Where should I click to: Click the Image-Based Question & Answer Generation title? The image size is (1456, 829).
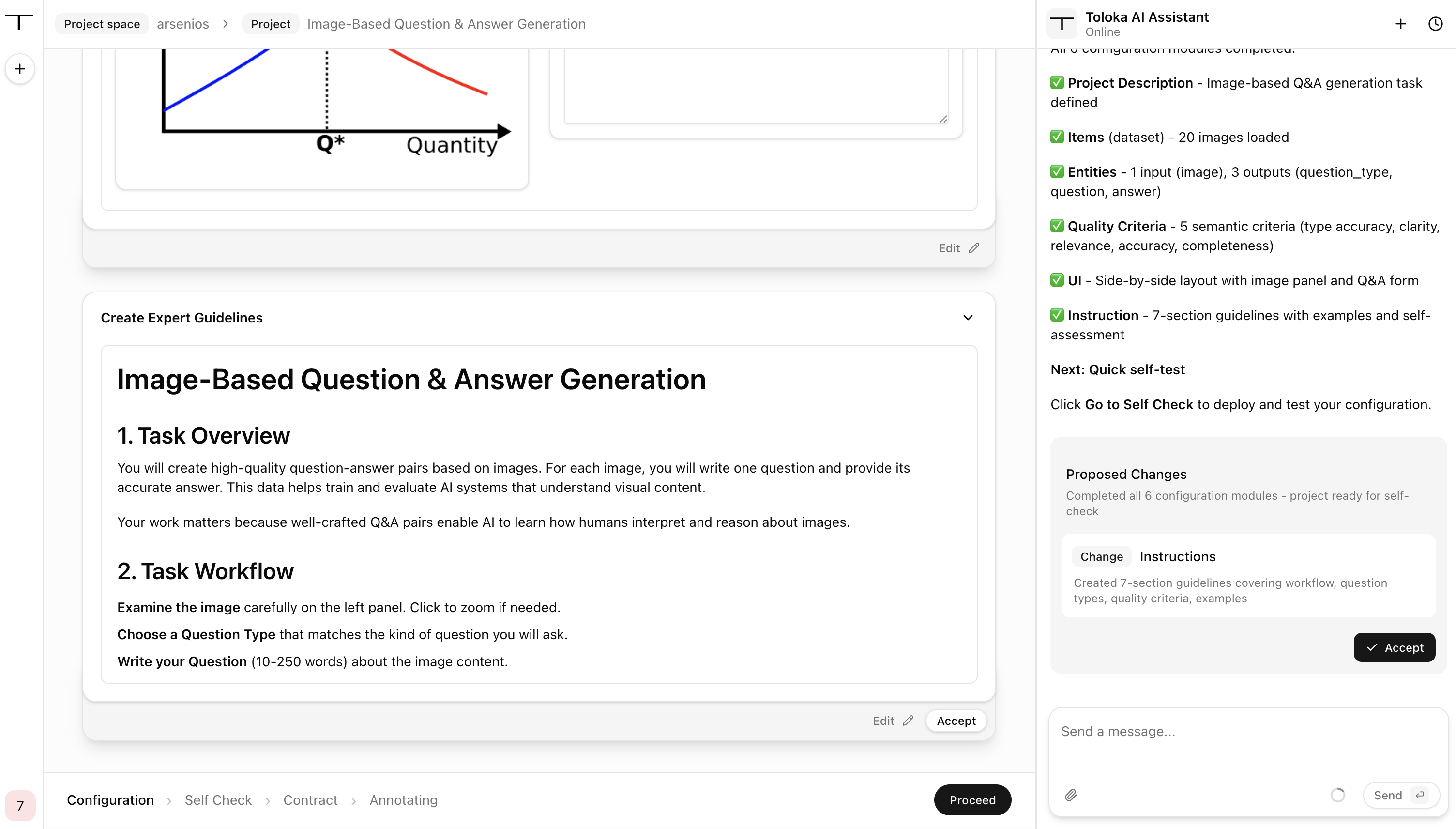point(446,24)
